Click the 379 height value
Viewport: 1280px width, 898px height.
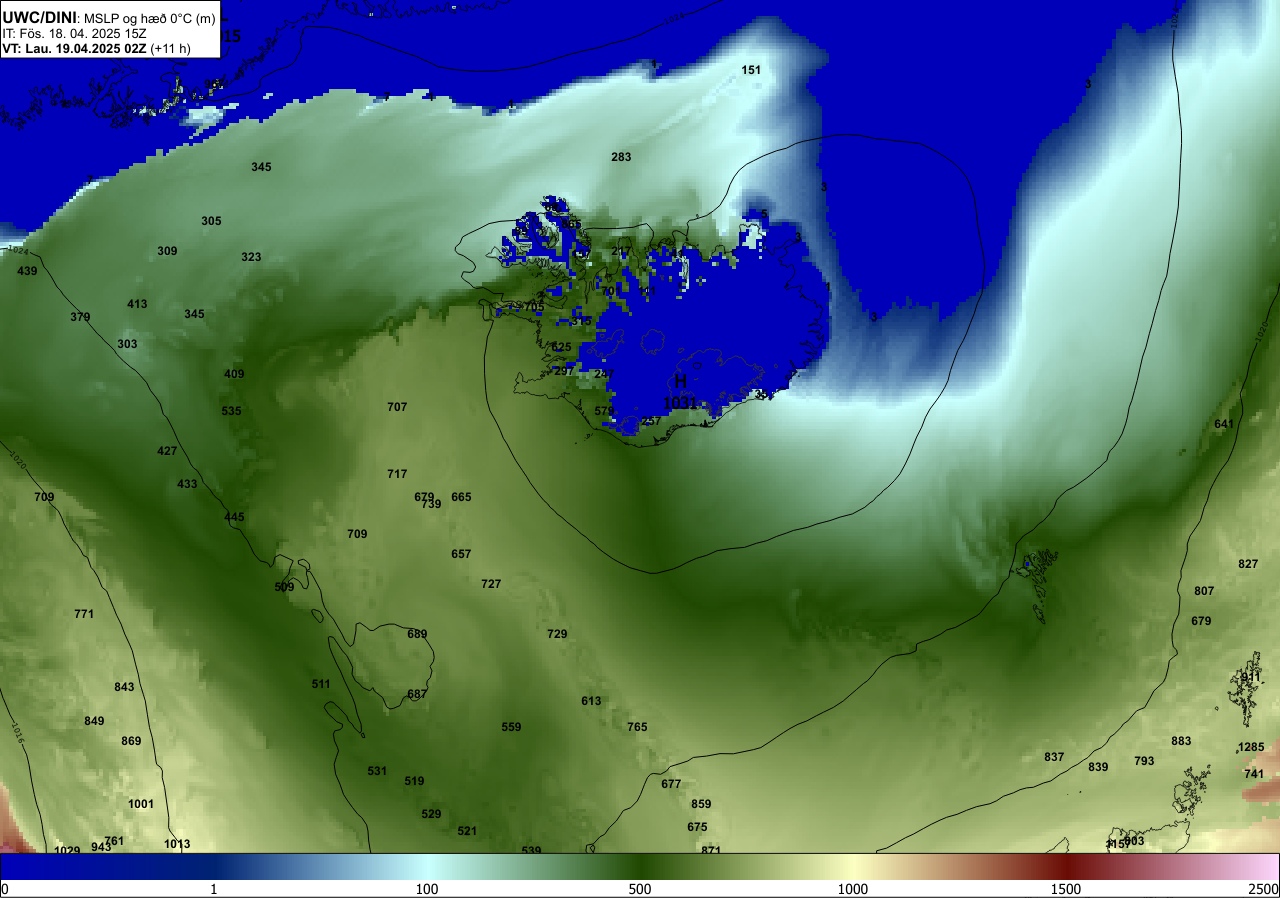(80, 317)
